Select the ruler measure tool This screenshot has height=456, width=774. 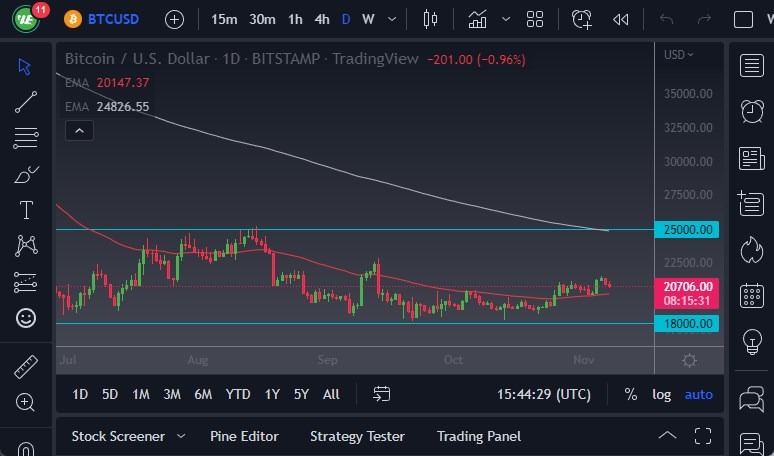coord(26,367)
